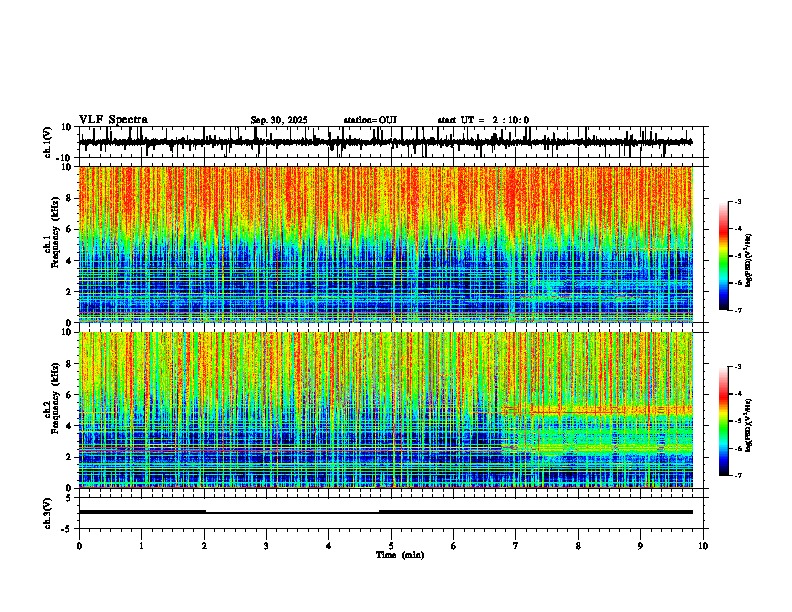Click the ch.2 spectrogram plot
Screen dimensions: 792x612
pos(386,410)
